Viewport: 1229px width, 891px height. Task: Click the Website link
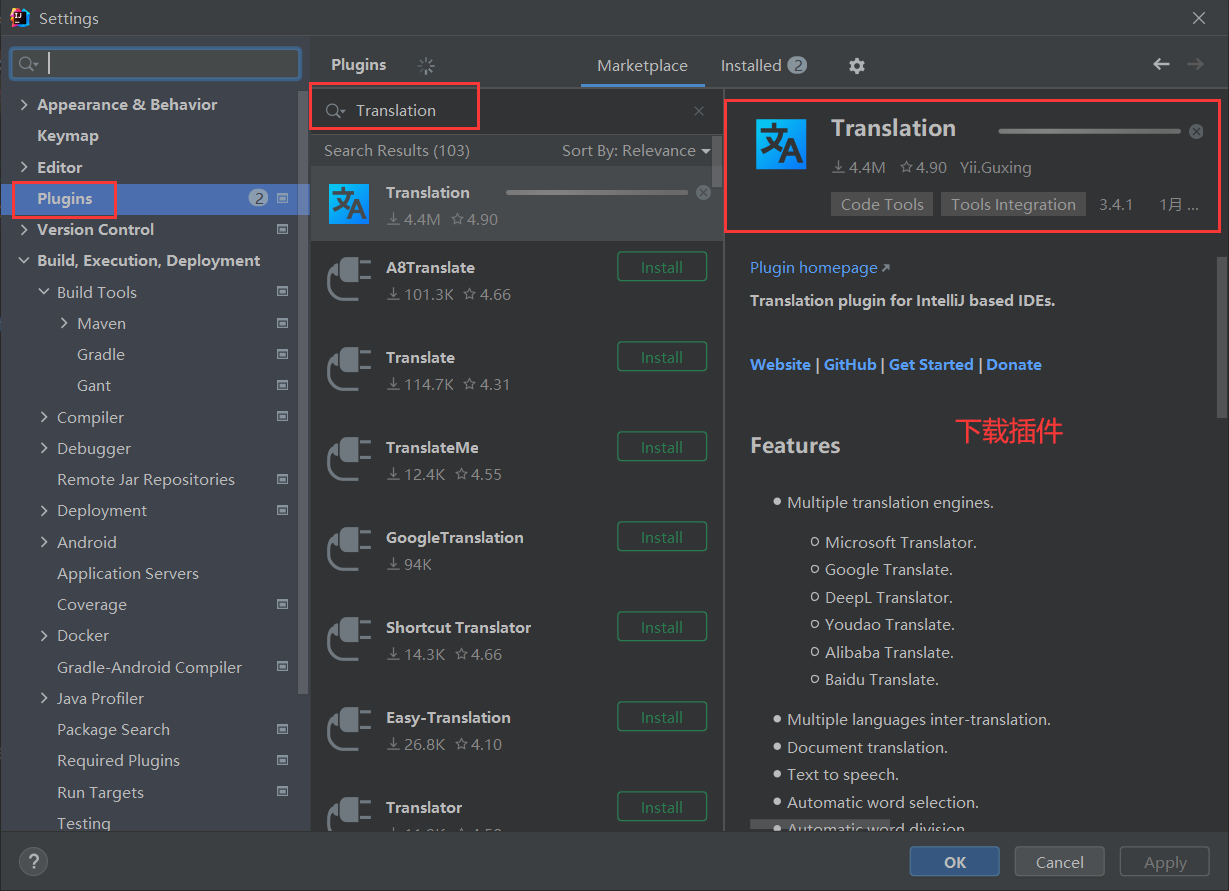tap(780, 364)
